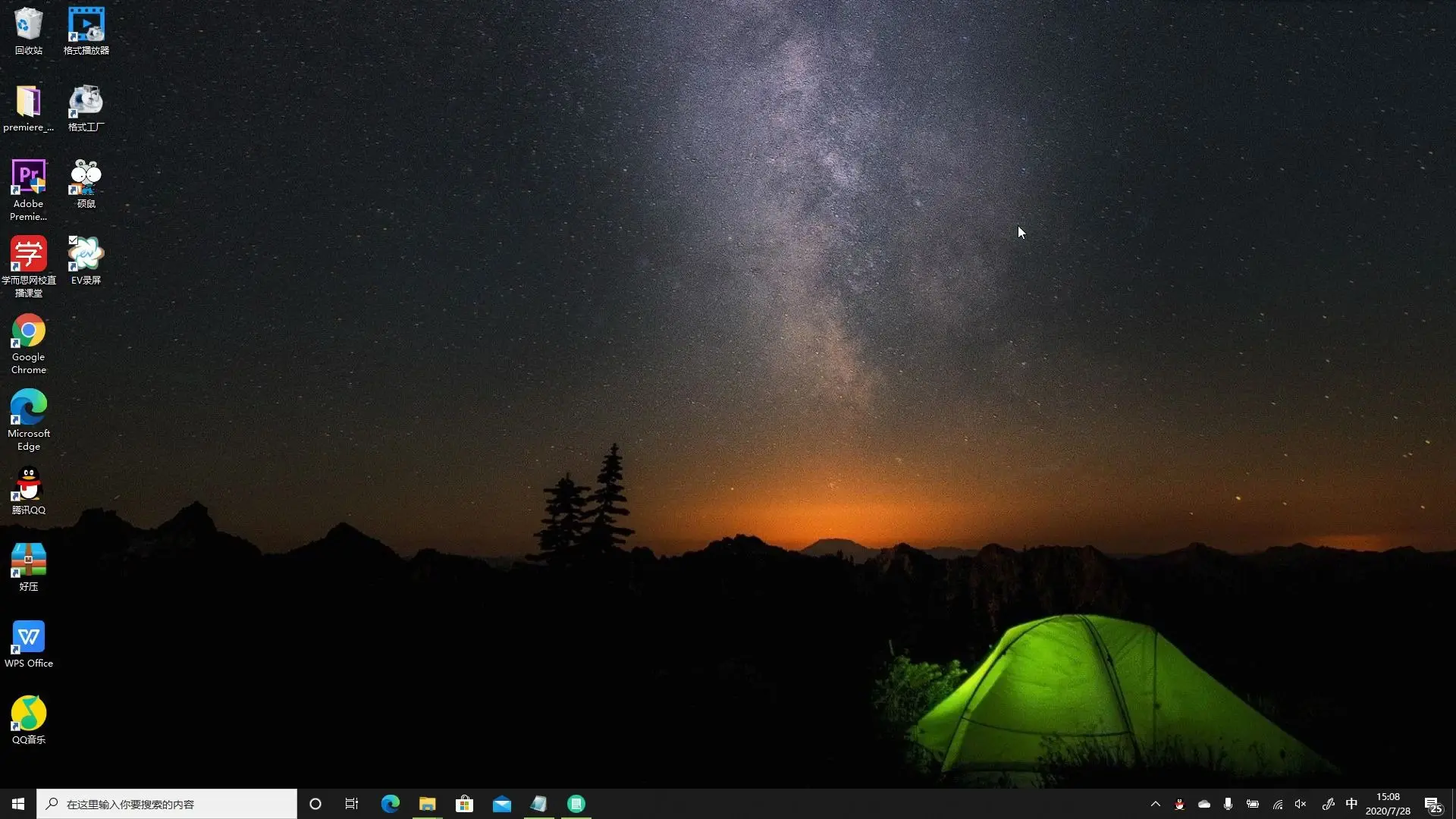Click the Show Desktop strip at taskbar end
This screenshot has width=1456, height=819.
point(1453,804)
